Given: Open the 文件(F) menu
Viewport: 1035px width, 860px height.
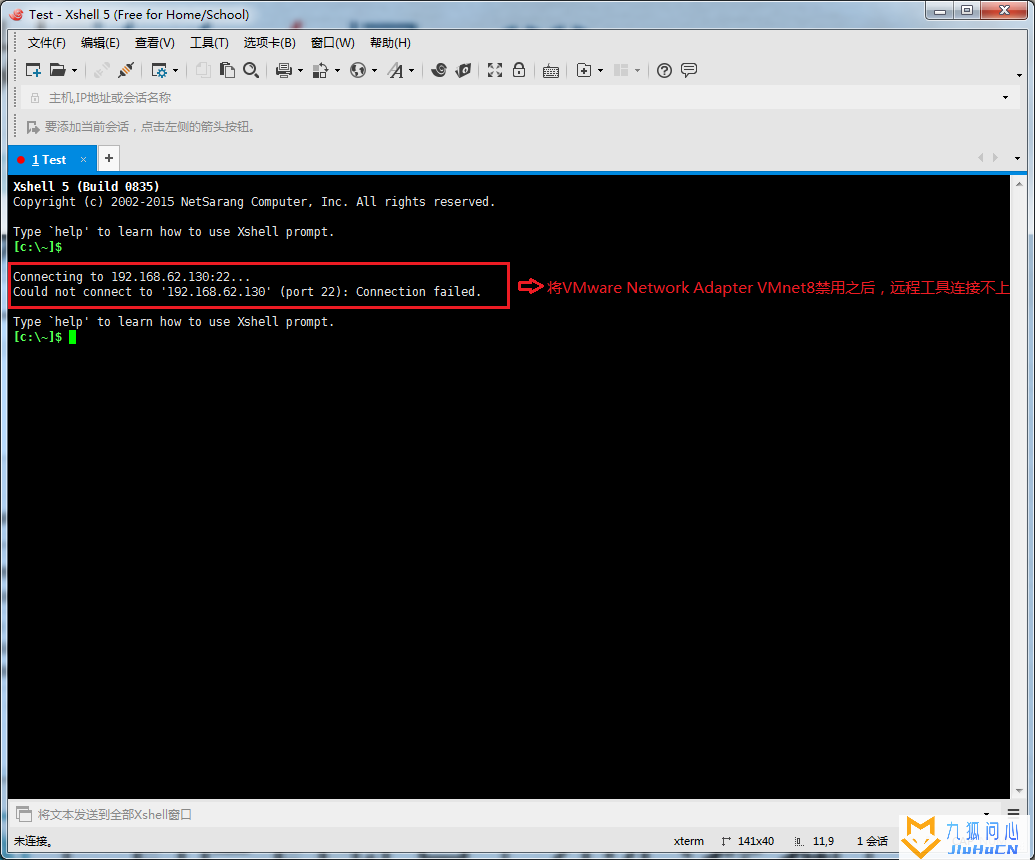Looking at the screenshot, I should pyautogui.click(x=46, y=43).
